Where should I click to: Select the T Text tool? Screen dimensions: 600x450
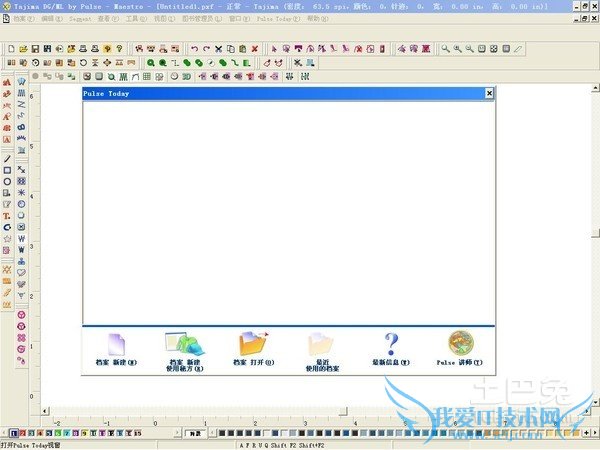coord(7,216)
